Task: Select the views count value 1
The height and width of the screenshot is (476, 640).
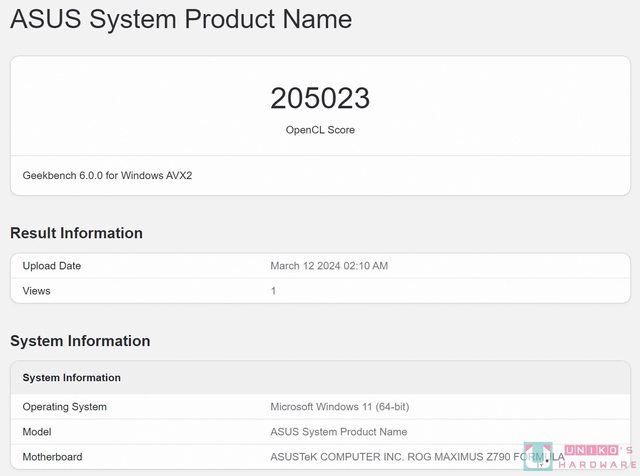Action: (x=274, y=291)
